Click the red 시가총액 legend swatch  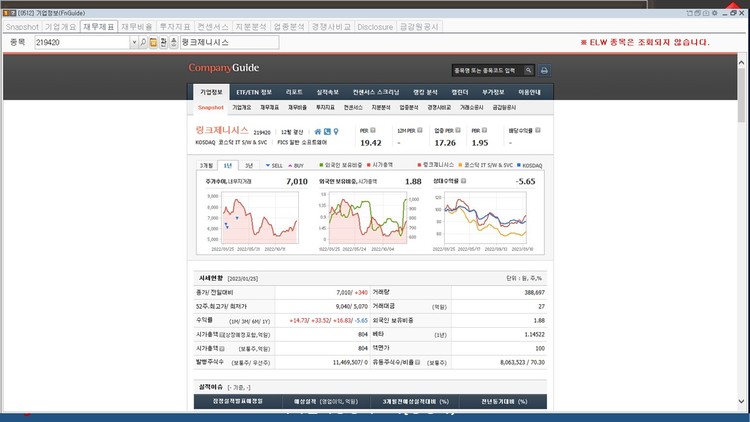[x=369, y=165]
